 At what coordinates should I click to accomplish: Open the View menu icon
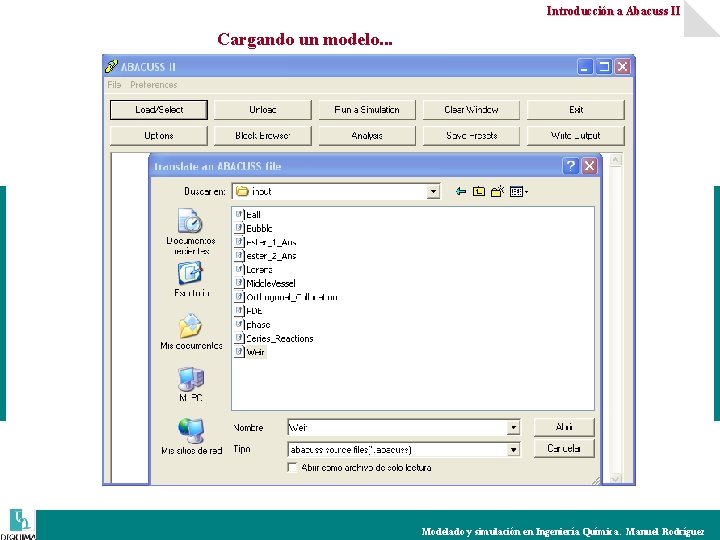tap(519, 191)
